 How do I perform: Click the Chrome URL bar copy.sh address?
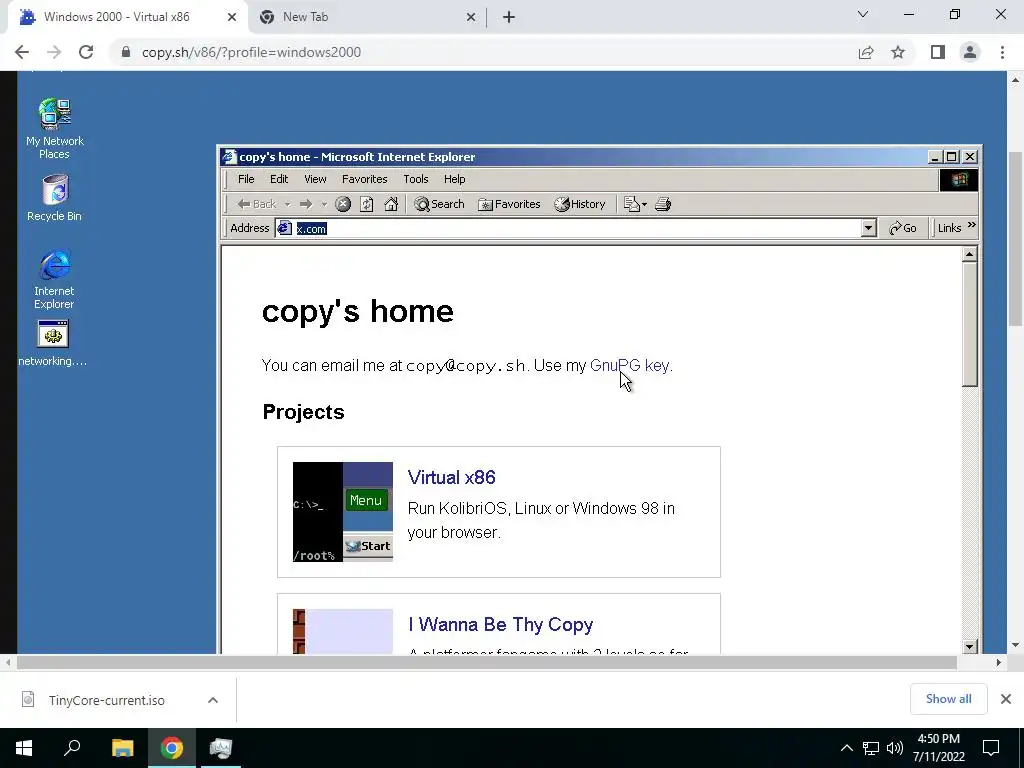(x=251, y=52)
